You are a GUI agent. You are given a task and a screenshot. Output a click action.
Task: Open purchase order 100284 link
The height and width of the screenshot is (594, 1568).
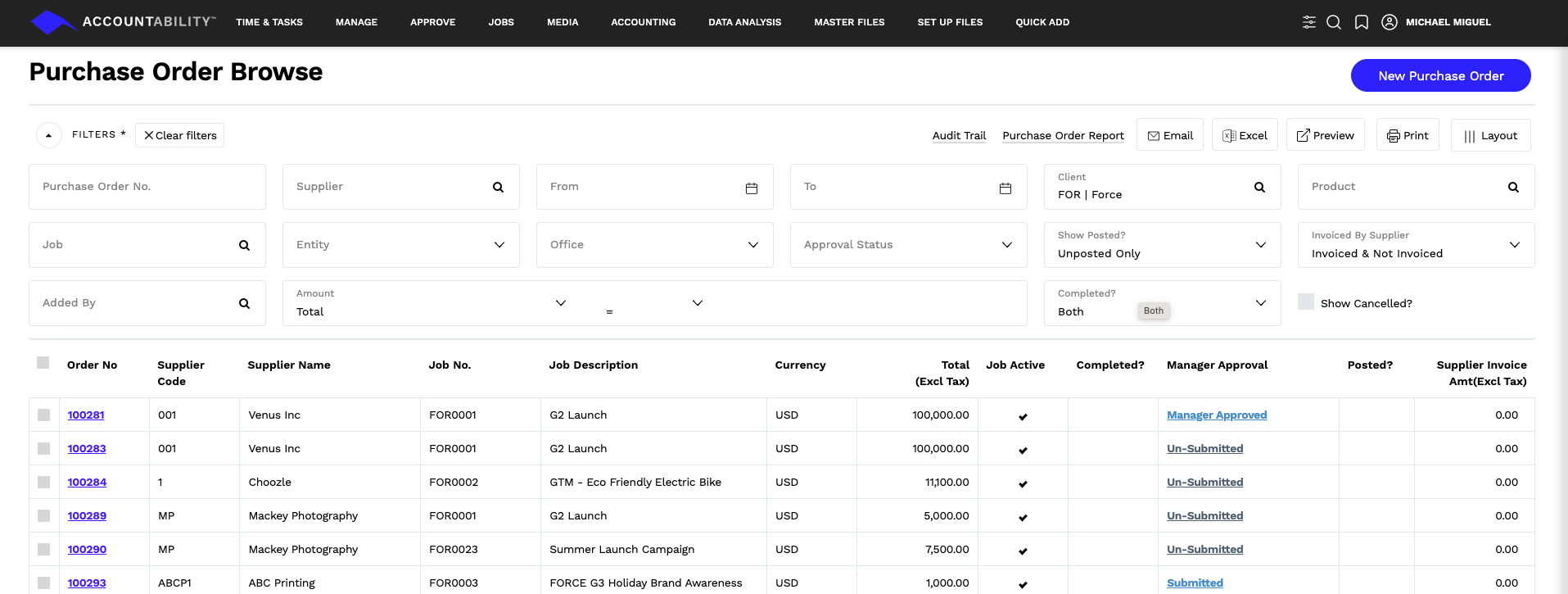tap(87, 483)
